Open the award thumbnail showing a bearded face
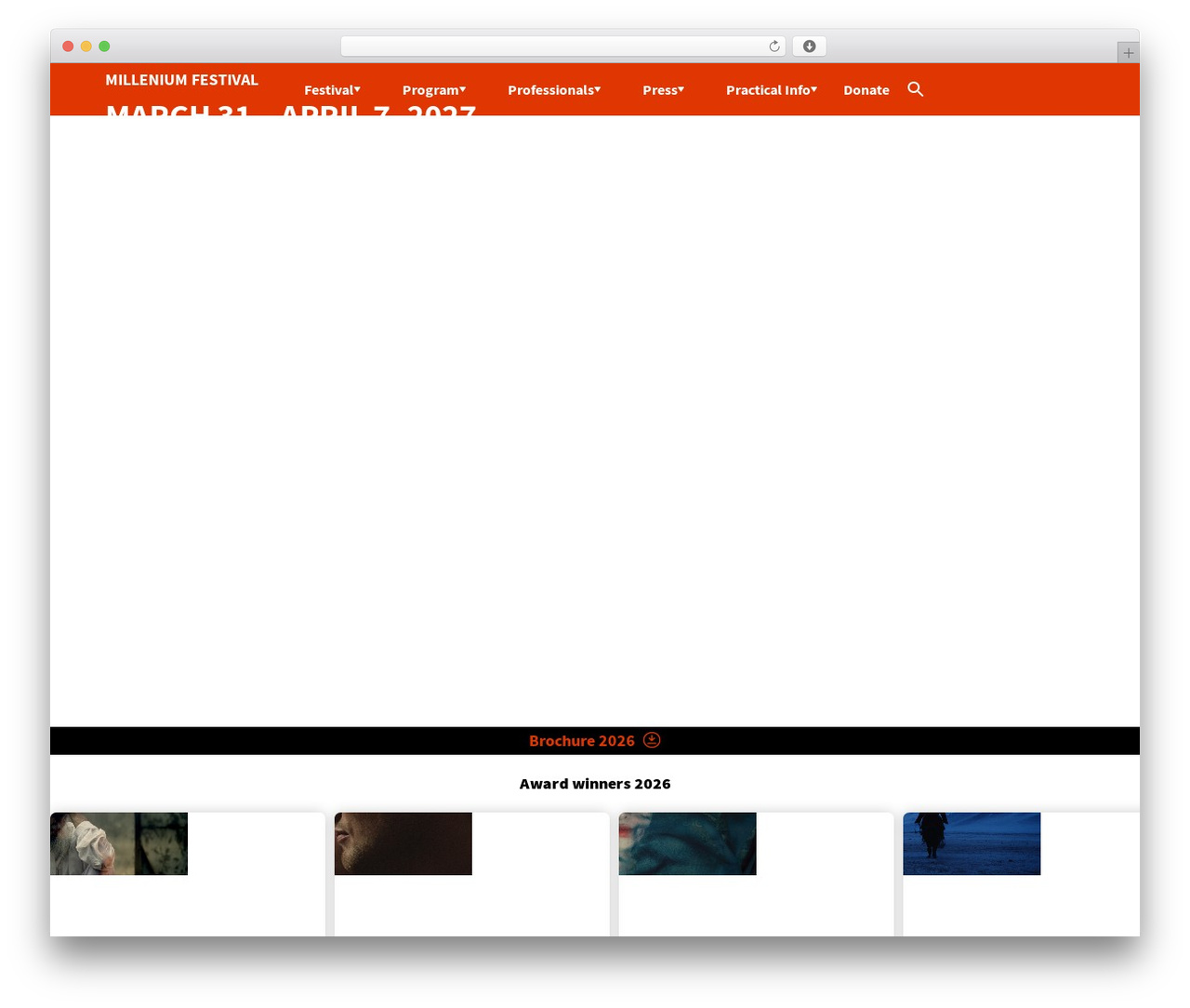This screenshot has width=1190, height=1008. tap(403, 843)
